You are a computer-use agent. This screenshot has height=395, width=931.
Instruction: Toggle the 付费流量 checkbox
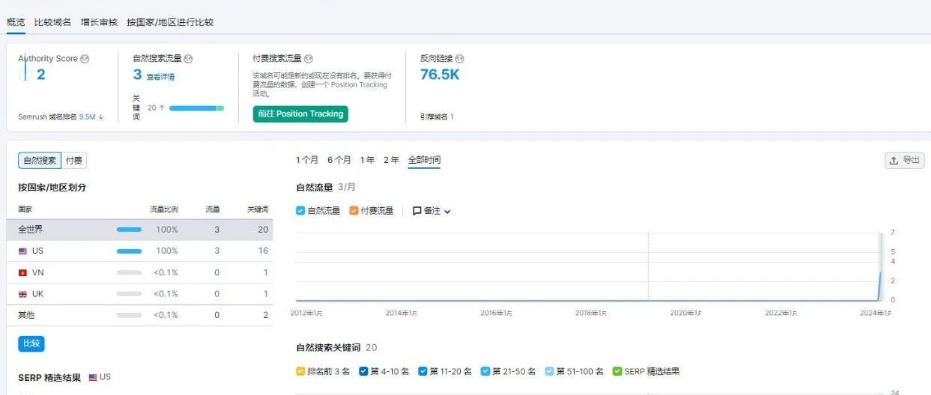click(354, 210)
